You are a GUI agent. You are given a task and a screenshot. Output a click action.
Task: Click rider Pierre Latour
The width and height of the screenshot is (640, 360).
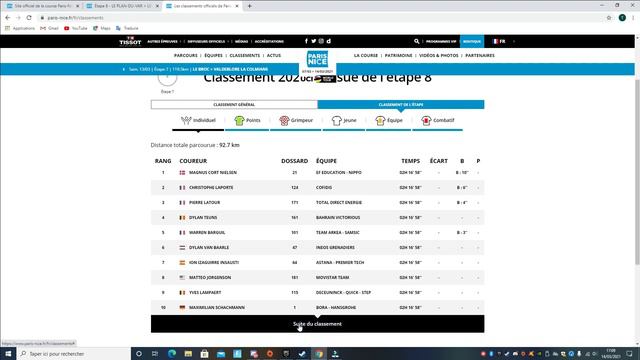[204, 202]
